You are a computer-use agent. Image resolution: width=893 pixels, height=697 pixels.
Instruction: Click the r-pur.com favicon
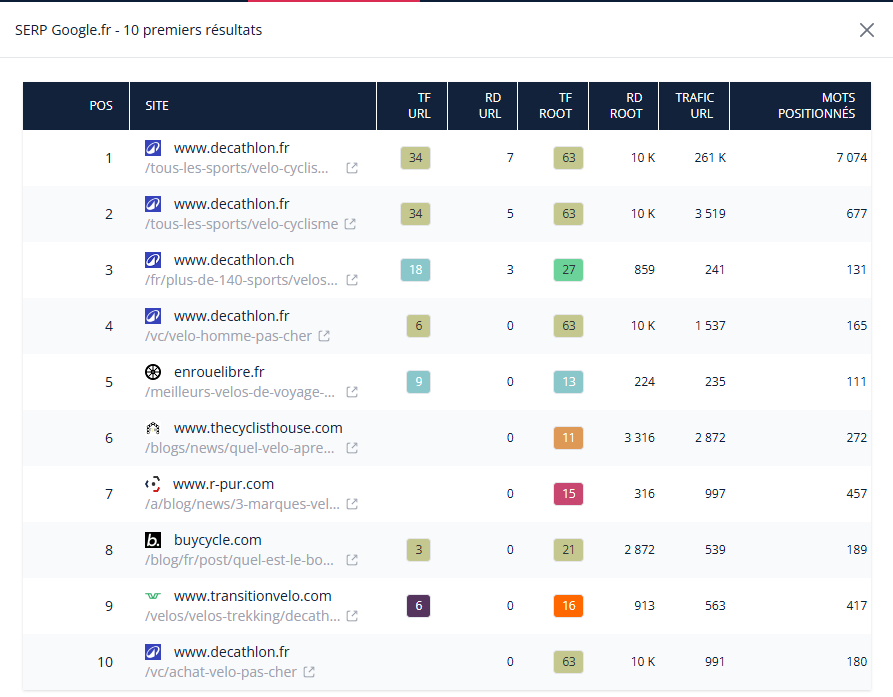153,484
